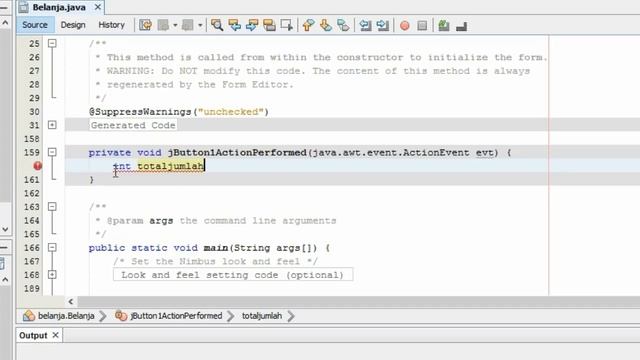
Task: Click the Uncomment code icon
Action: click(461, 26)
